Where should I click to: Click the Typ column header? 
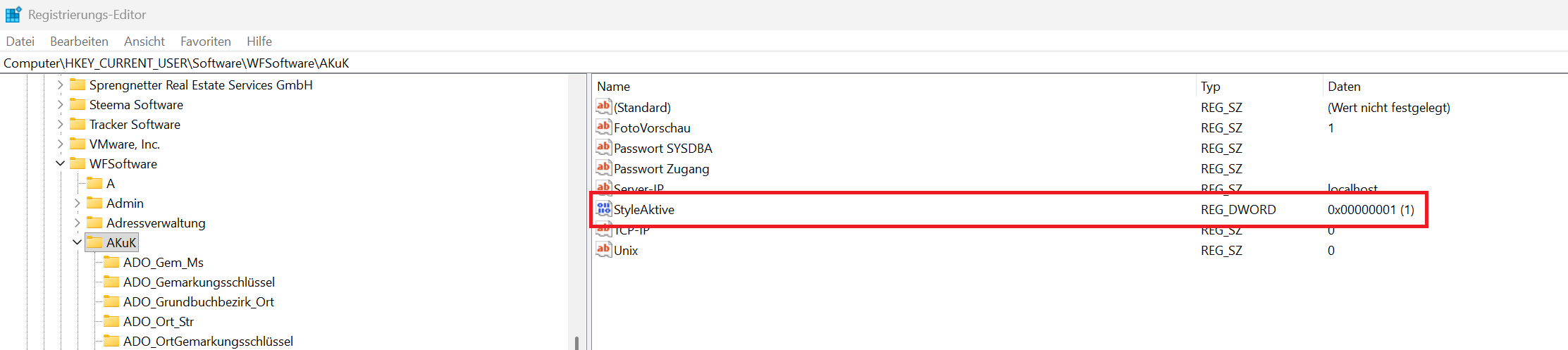coord(1210,87)
